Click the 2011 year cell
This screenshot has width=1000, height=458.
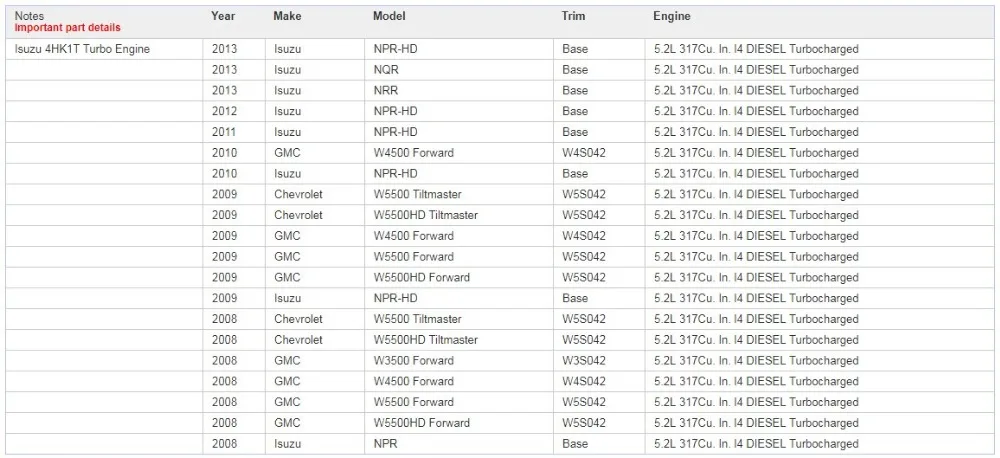coord(233,132)
